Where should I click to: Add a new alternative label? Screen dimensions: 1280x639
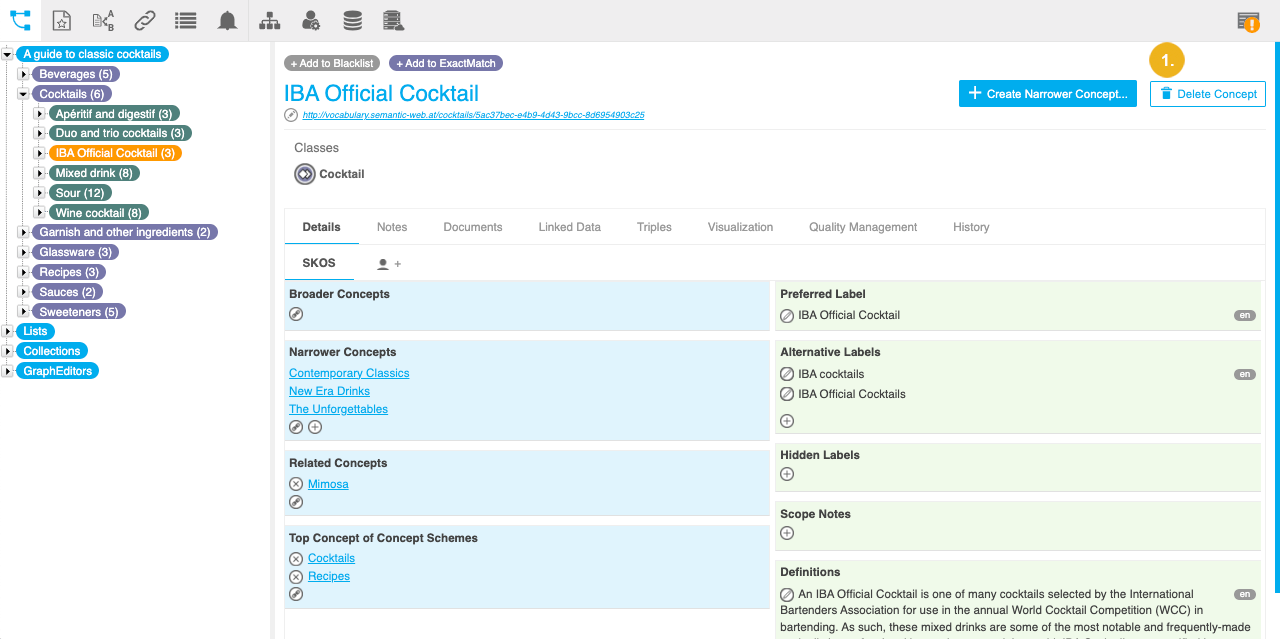tap(787, 421)
